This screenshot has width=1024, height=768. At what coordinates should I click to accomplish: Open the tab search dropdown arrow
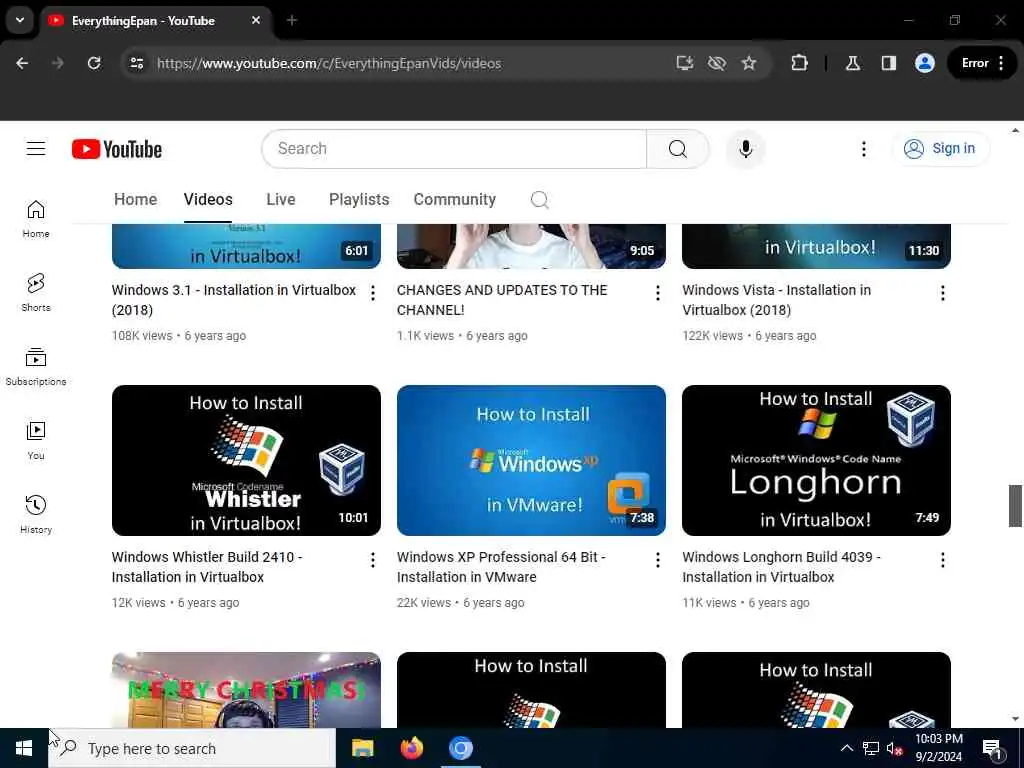pos(20,20)
